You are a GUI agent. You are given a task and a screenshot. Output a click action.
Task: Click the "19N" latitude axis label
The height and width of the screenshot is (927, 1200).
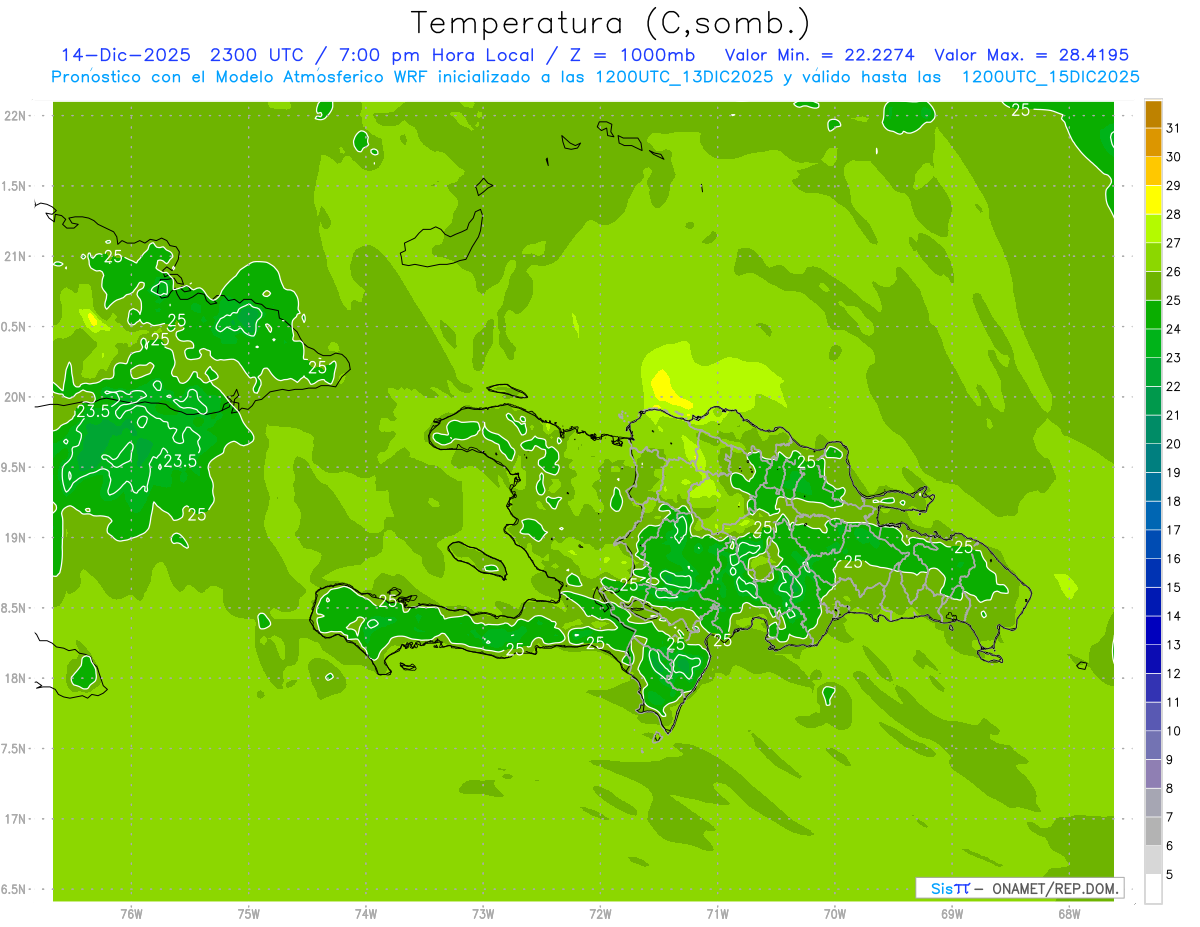17,537
